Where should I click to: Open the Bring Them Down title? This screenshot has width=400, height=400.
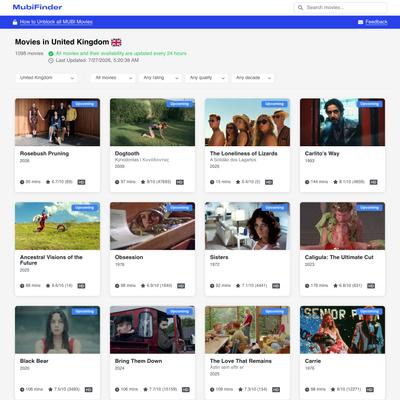[x=138, y=361]
